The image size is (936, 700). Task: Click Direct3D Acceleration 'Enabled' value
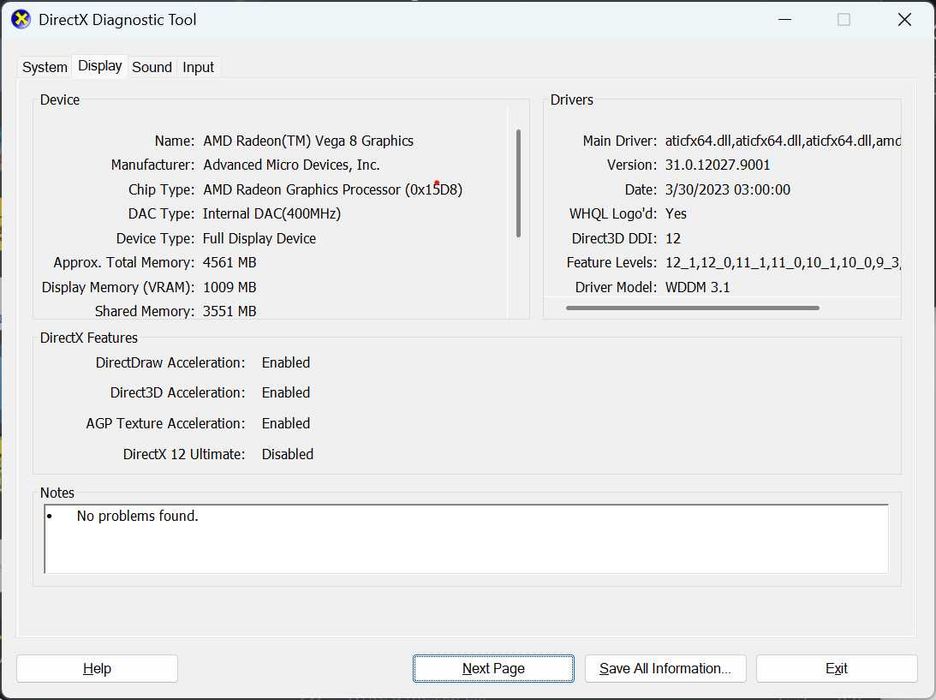pyautogui.click(x=286, y=393)
